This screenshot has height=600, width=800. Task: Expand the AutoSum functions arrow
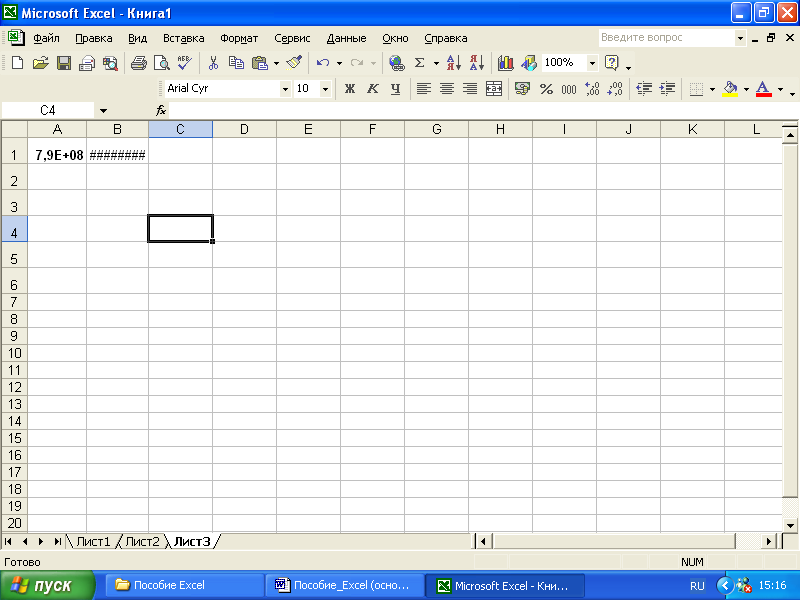[436, 63]
